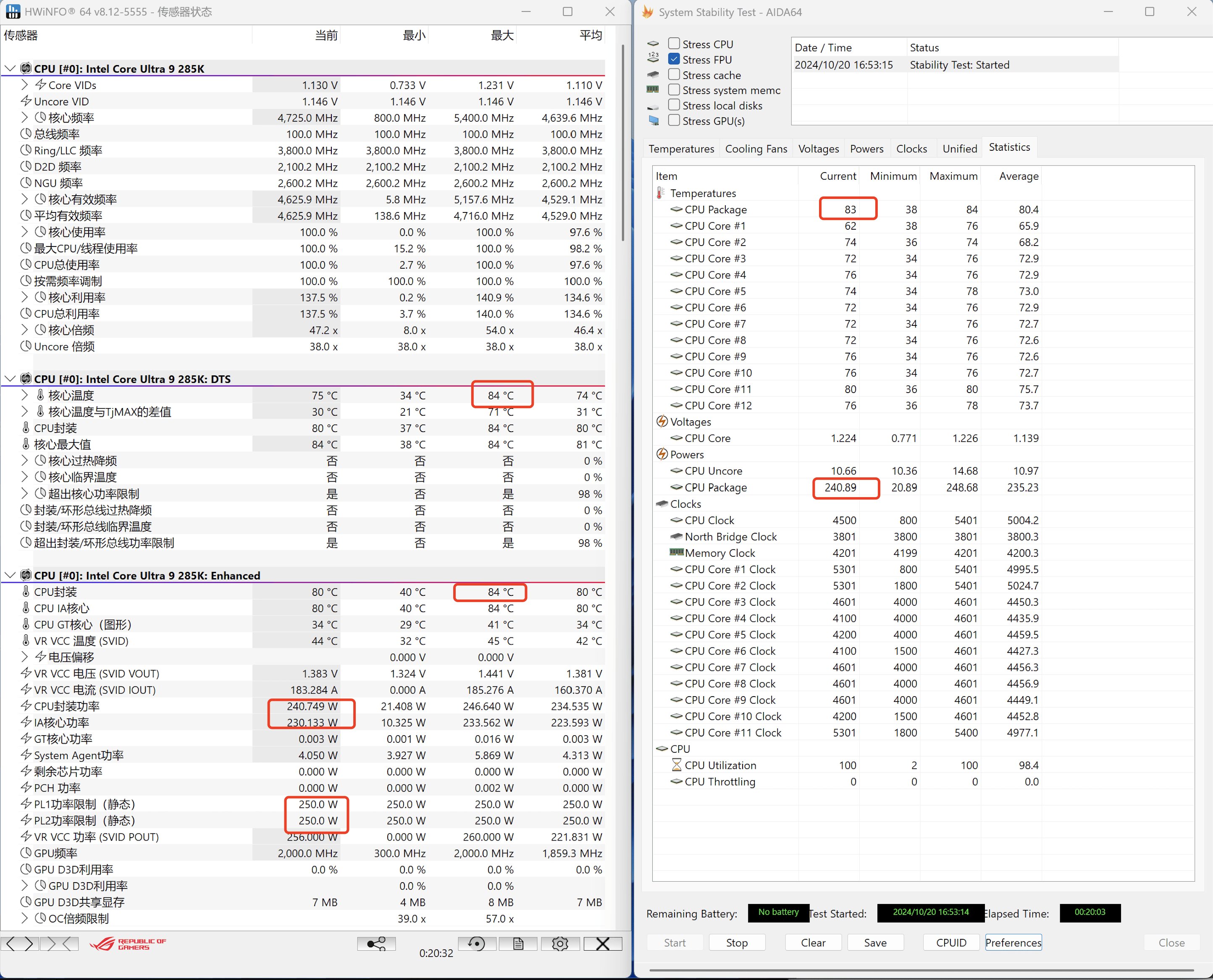The width and height of the screenshot is (1213, 980).
Task: Select the Stability Test: Started log entry
Action: click(x=956, y=64)
